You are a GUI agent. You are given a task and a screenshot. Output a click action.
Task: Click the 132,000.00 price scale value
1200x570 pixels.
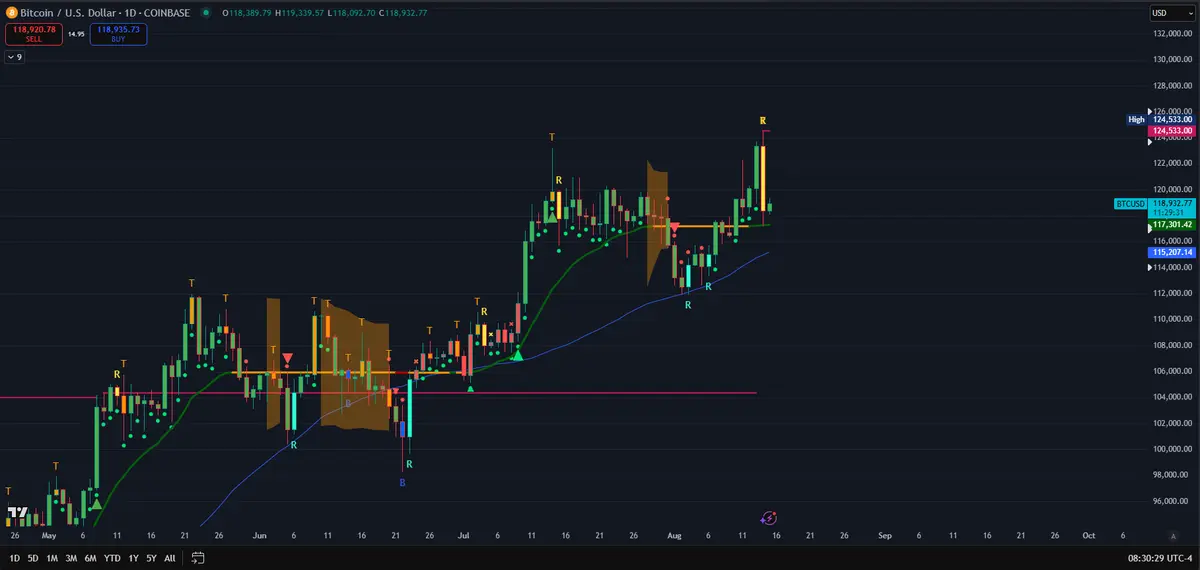pos(1173,33)
